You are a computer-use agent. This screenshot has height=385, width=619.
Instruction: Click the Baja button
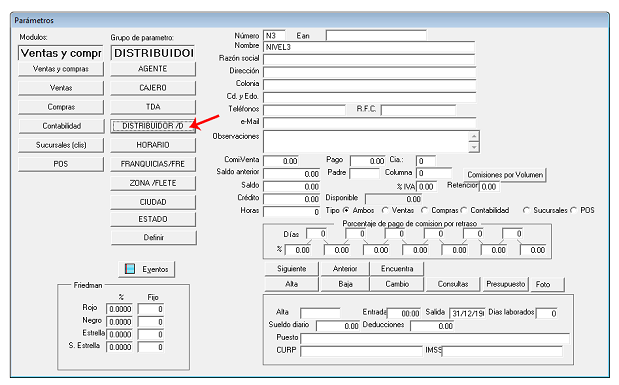coord(345,284)
